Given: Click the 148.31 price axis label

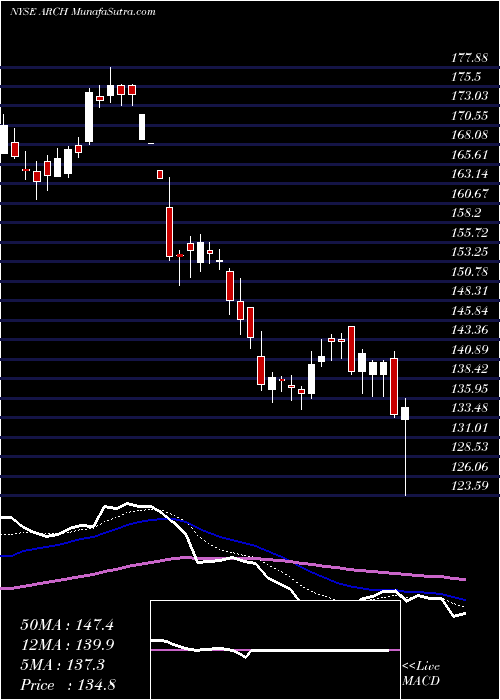Looking at the screenshot, I should pos(471,291).
